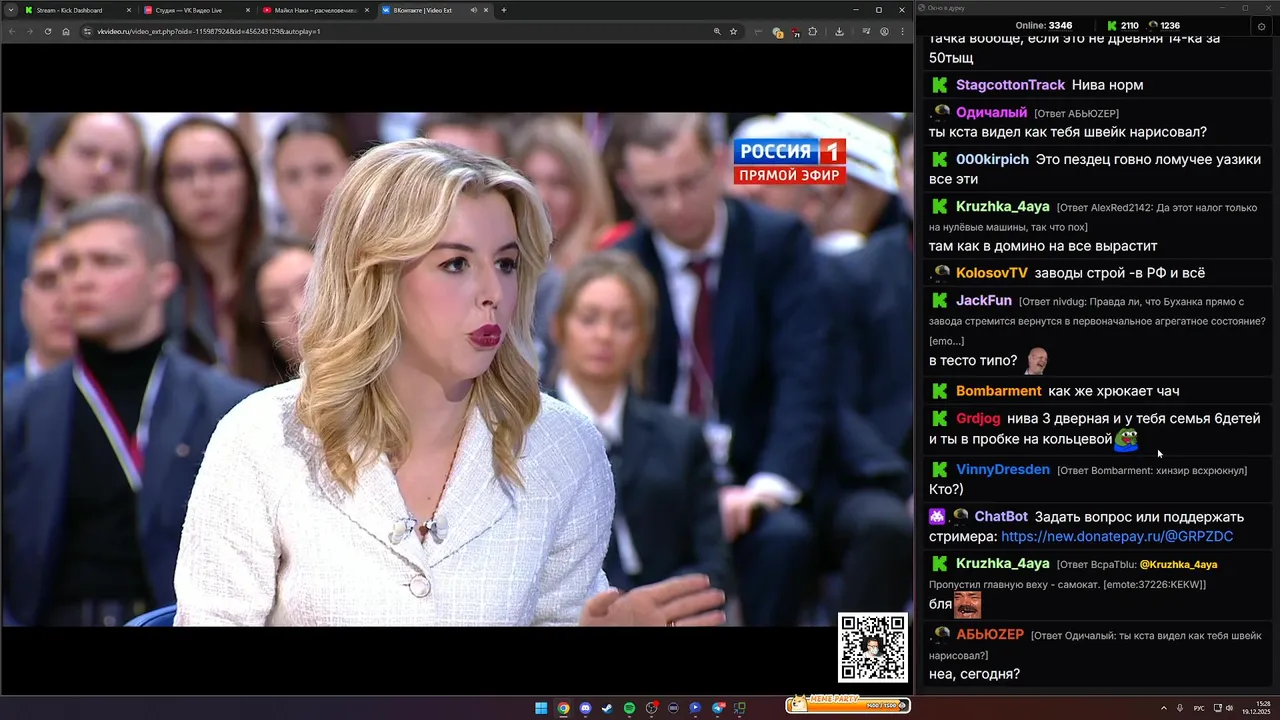Click the Meme Party donation goal bar
Image resolution: width=1280 pixels, height=720 pixels.
coord(848,705)
